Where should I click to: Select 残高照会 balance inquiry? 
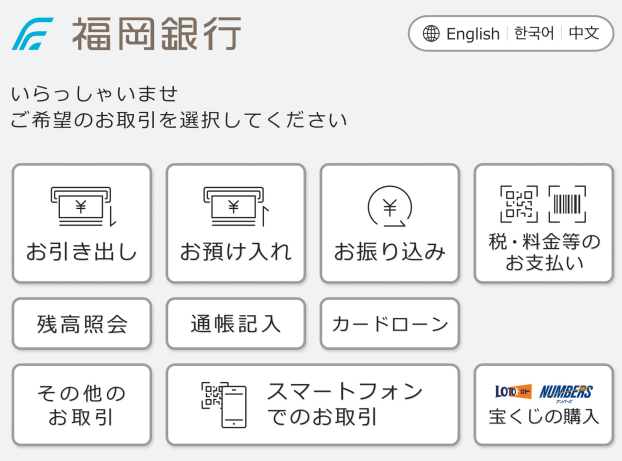(82, 324)
